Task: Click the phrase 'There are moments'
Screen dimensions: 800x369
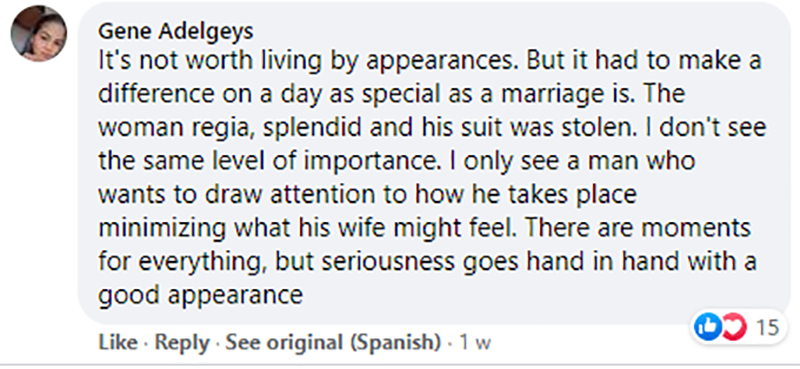Action: pos(636,228)
